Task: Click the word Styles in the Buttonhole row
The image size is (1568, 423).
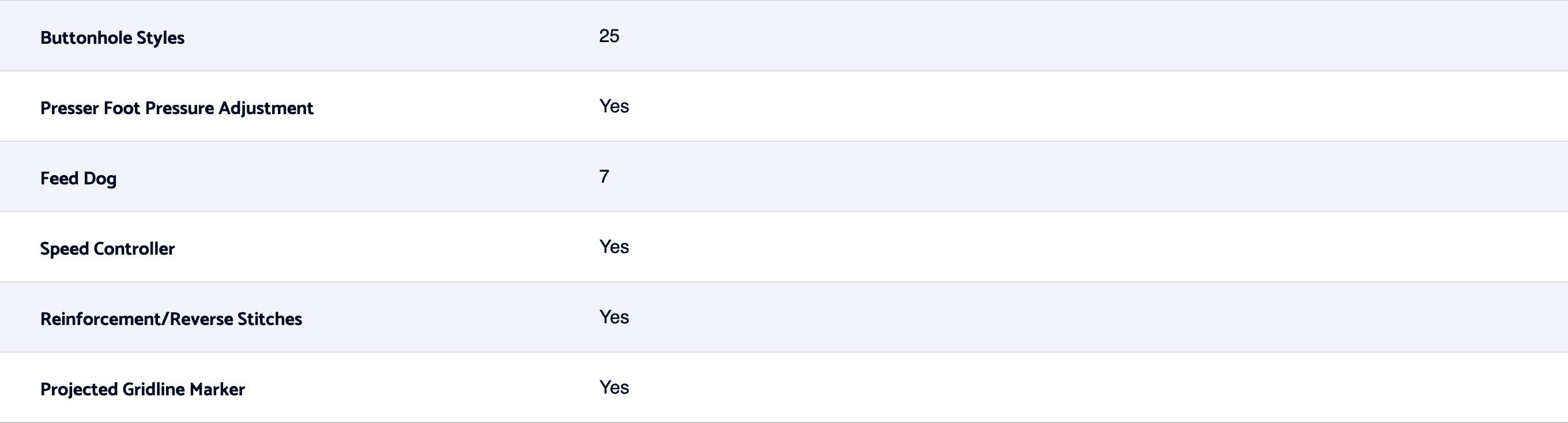Action: point(160,37)
